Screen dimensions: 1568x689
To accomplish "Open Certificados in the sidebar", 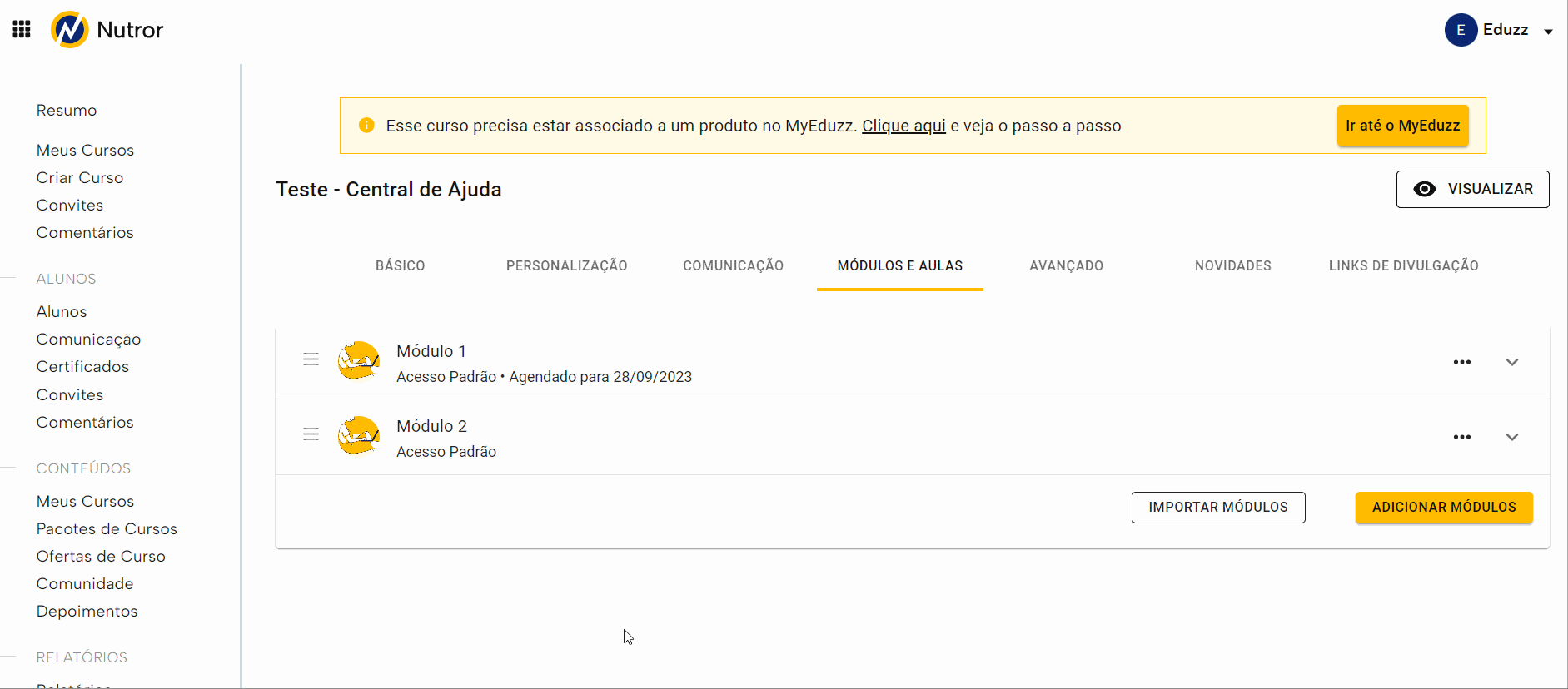I will (x=82, y=367).
